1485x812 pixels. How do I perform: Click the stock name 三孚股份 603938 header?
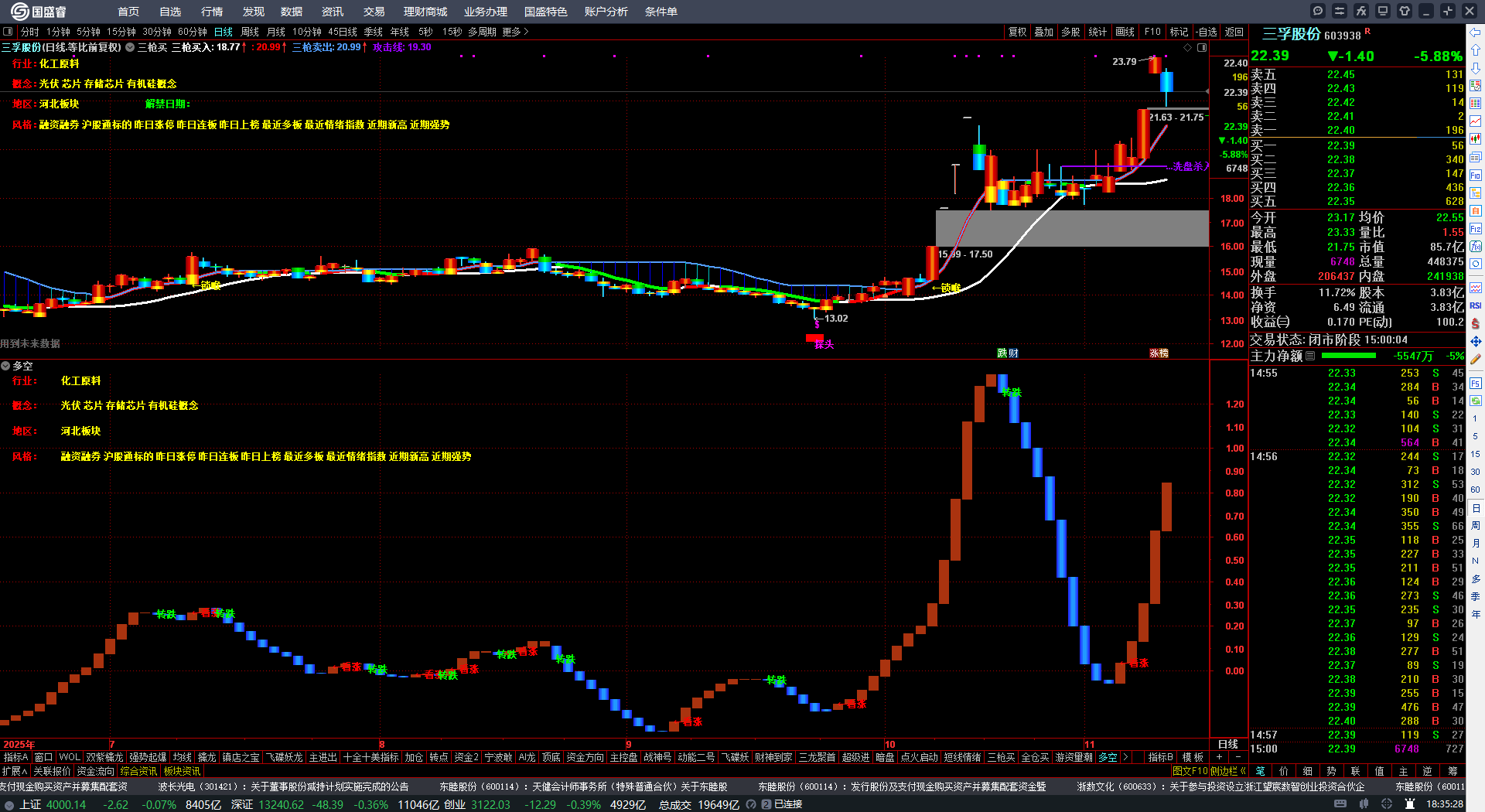(1311, 34)
